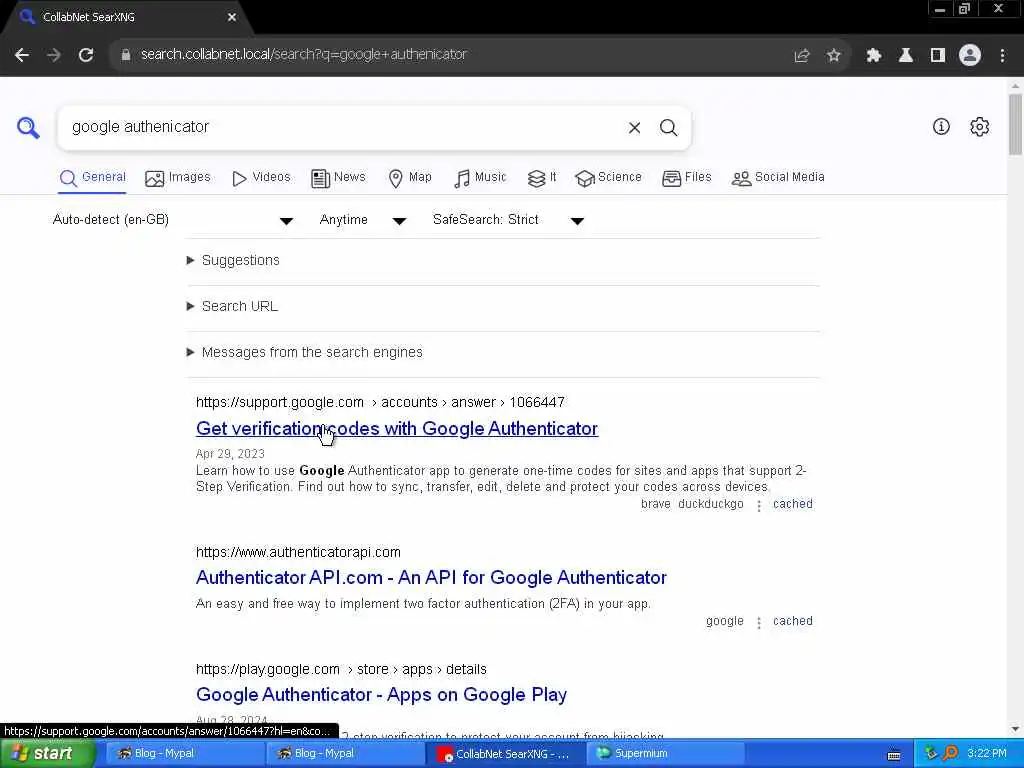Click the orange magnifier tray icon
The height and width of the screenshot is (768, 1024).
pos(951,754)
